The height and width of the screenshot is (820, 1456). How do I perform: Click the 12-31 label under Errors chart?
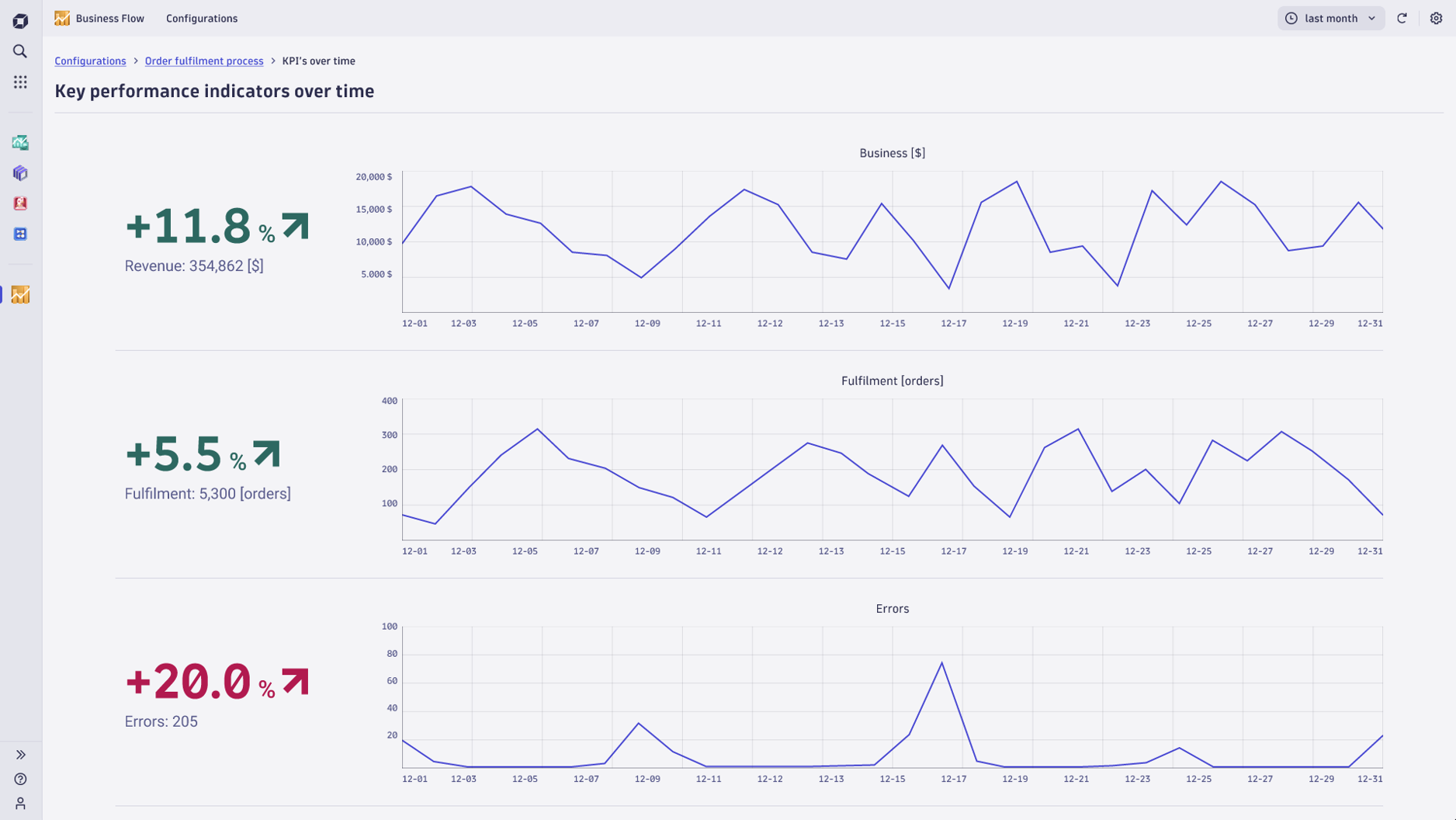(x=1370, y=779)
